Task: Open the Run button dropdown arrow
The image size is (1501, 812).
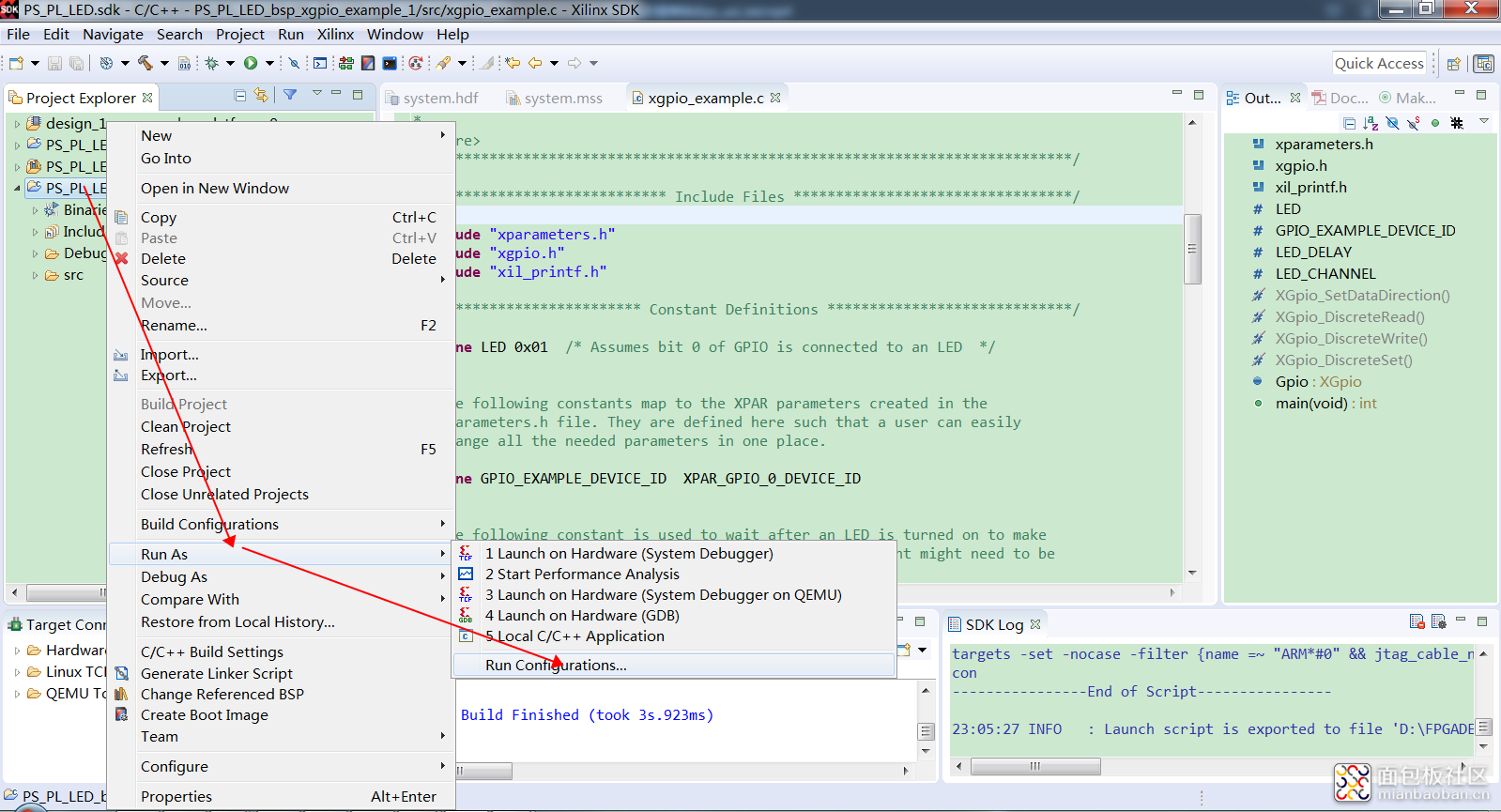Action: (269, 63)
